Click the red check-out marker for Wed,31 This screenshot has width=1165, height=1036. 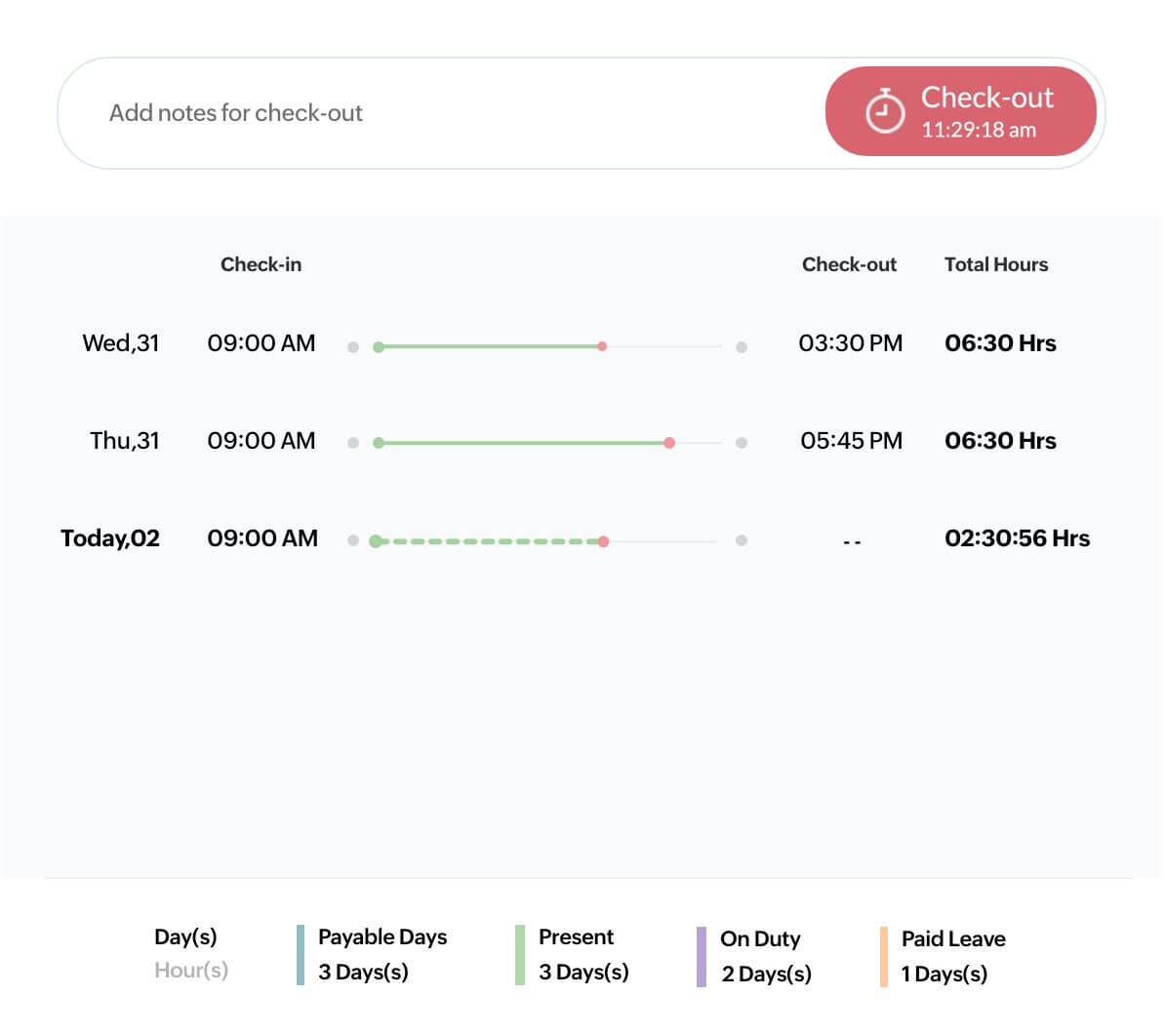pyautogui.click(x=602, y=346)
